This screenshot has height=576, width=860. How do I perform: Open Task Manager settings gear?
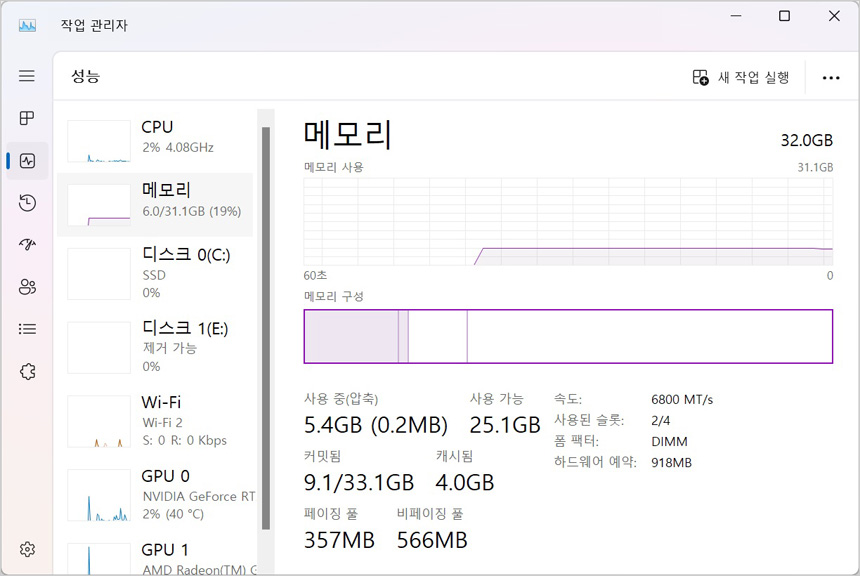(27, 549)
